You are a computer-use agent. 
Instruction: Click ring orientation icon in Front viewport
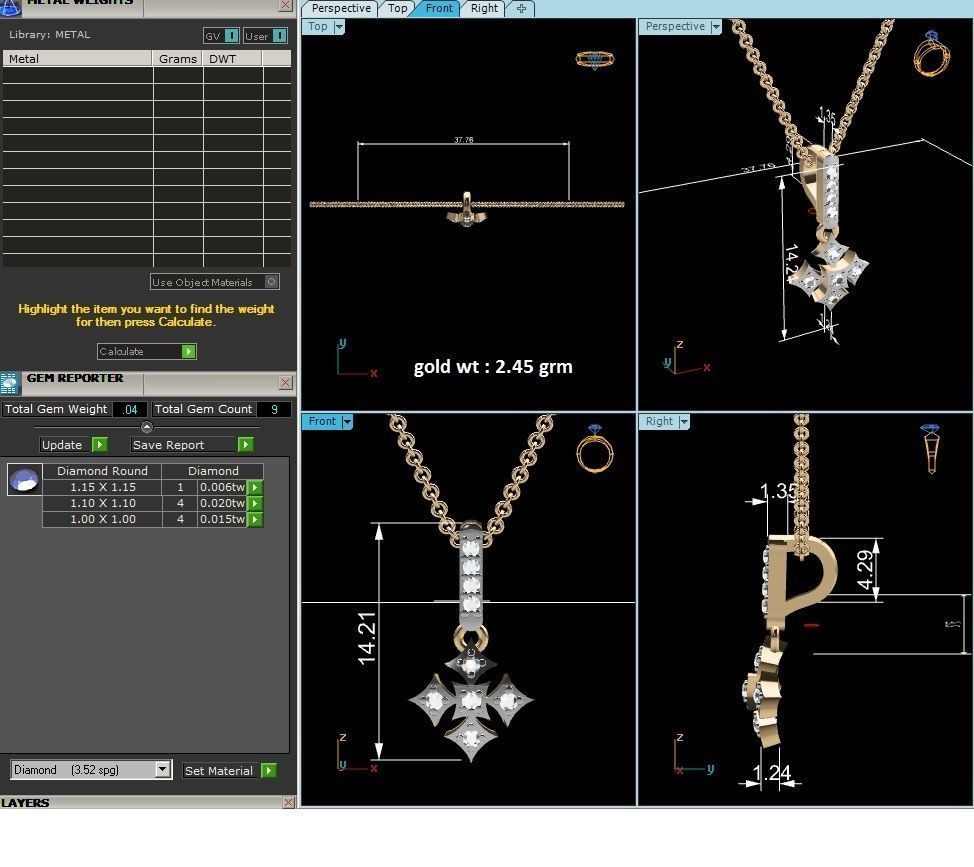pos(594,448)
